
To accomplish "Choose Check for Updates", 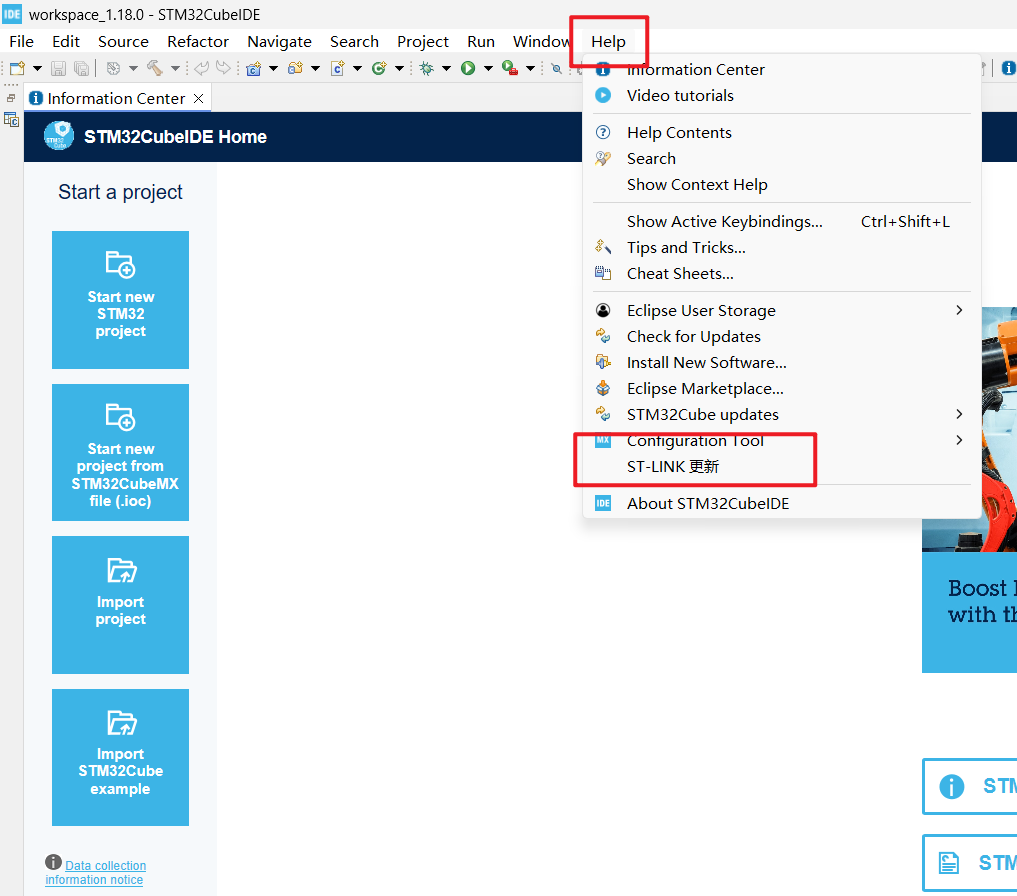I will click(x=782, y=336).
